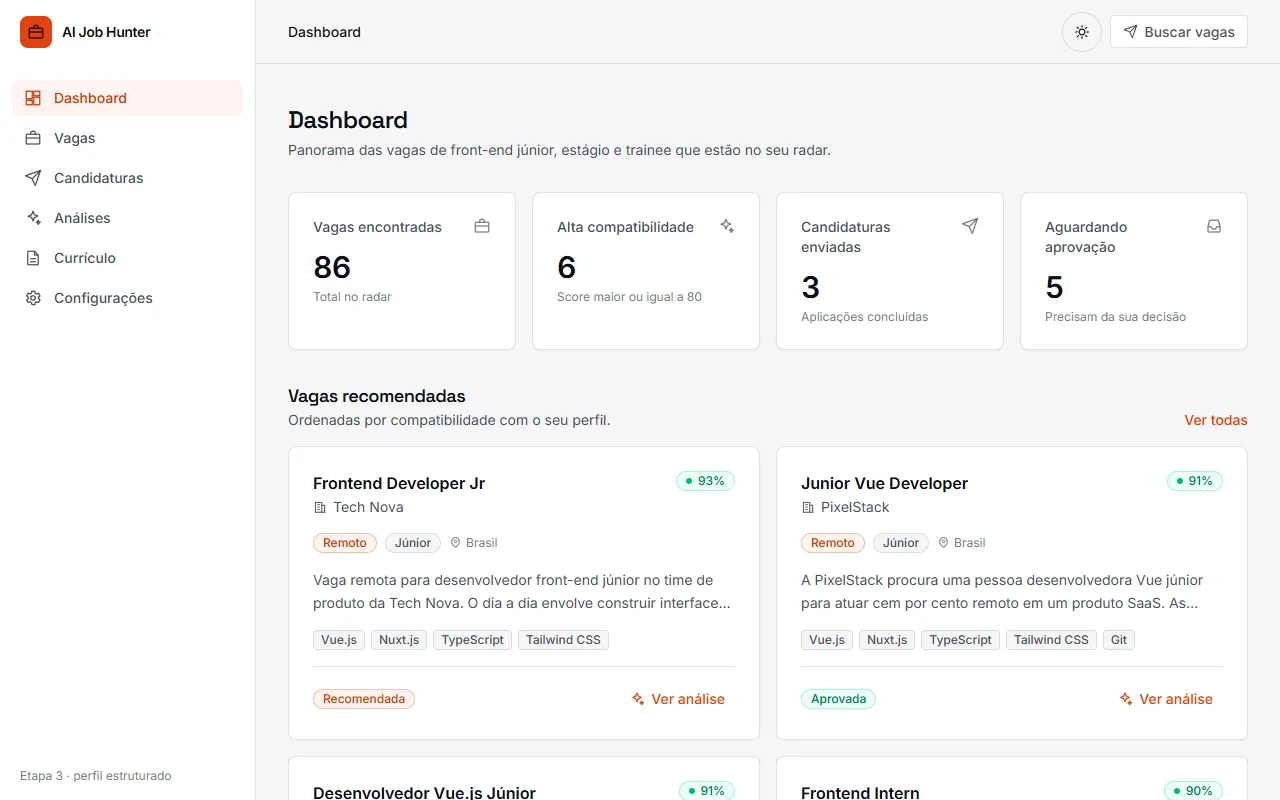Click sparkles icon on Alta compatibilidade card
The height and width of the screenshot is (800, 1280).
tap(727, 226)
